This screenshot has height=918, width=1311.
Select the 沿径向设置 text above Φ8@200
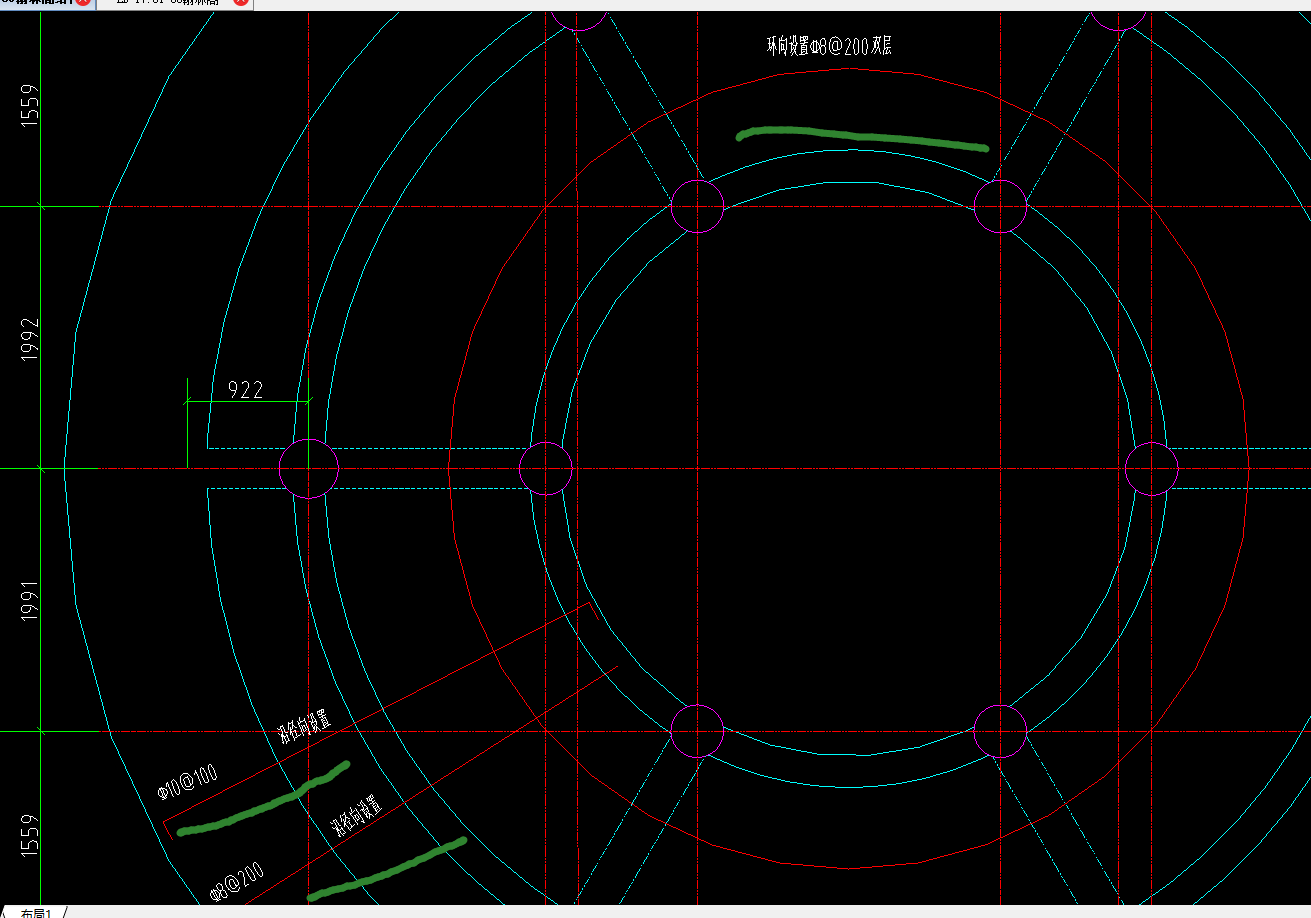[356, 816]
